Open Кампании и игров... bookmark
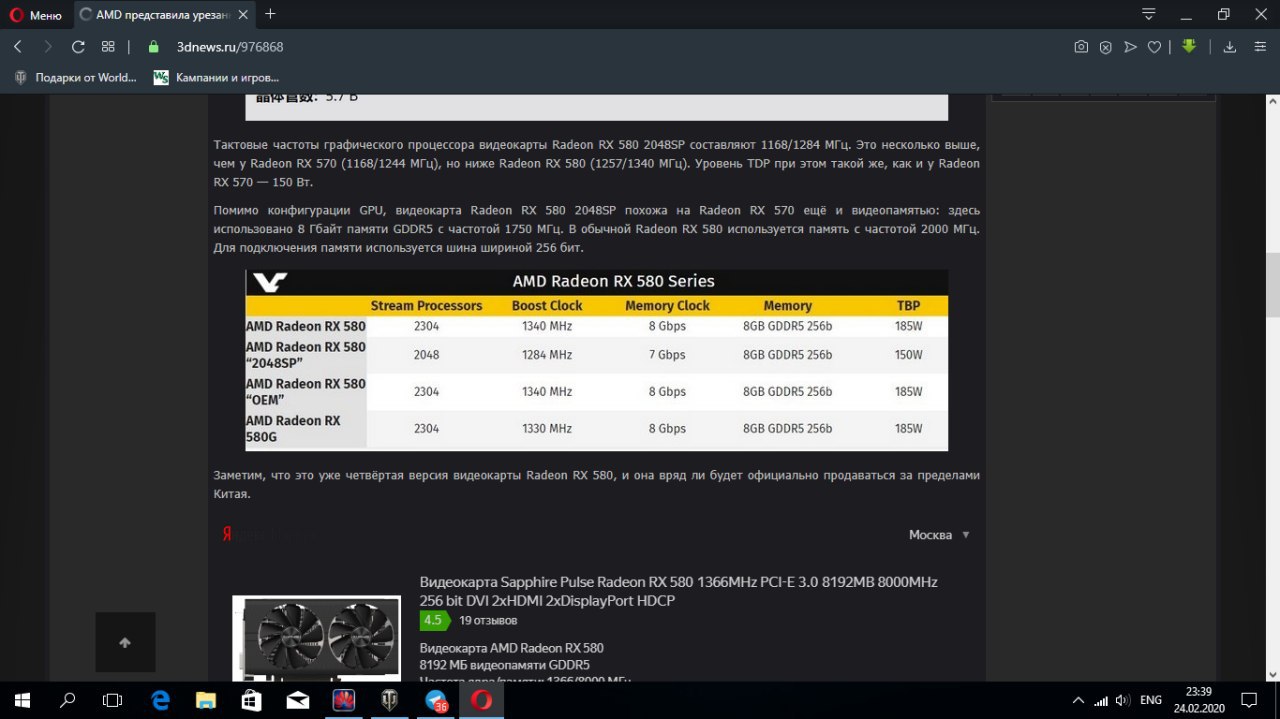 (x=216, y=77)
